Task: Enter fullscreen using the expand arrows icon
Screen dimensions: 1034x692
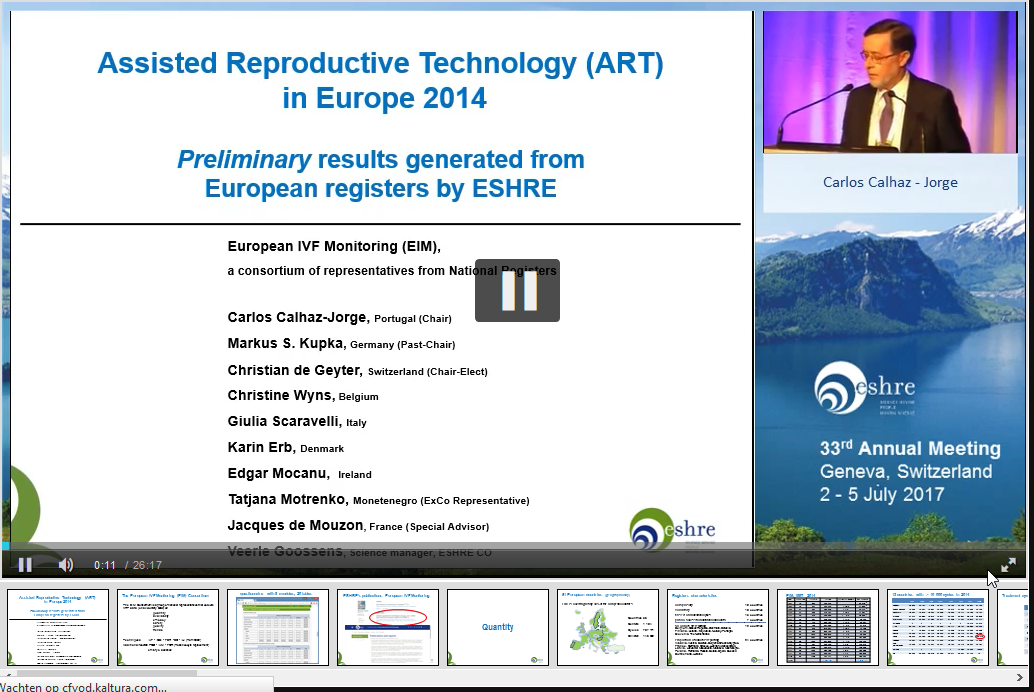Action: click(1008, 565)
